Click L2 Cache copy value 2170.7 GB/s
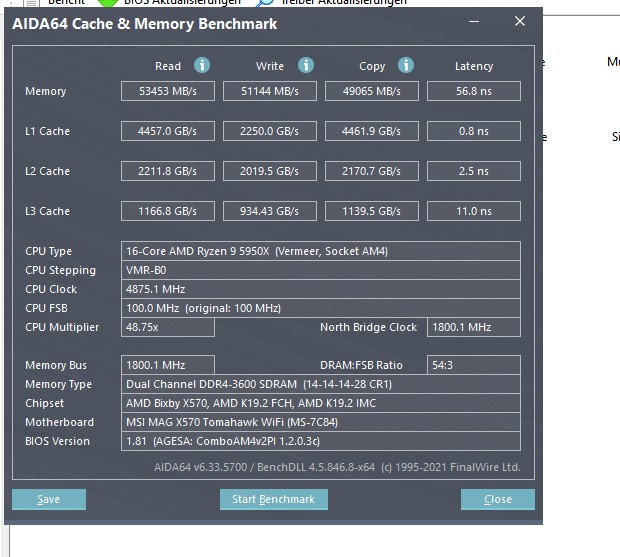The height and width of the screenshot is (557, 620). coord(372,171)
